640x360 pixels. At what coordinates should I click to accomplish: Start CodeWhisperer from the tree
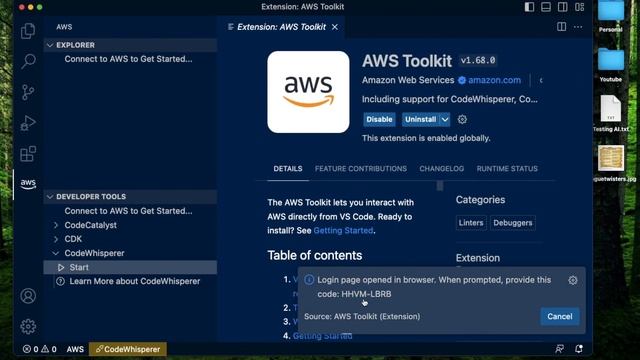point(130,267)
